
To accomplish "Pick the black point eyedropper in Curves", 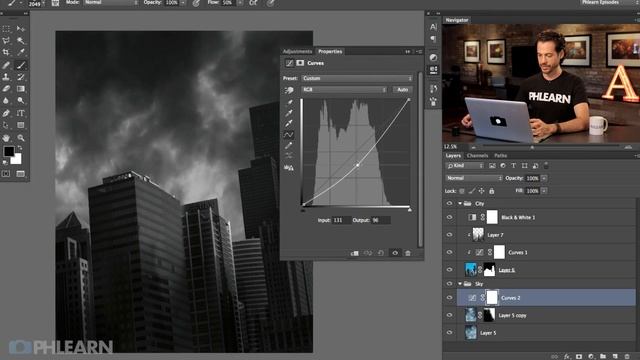I will coord(289,102).
